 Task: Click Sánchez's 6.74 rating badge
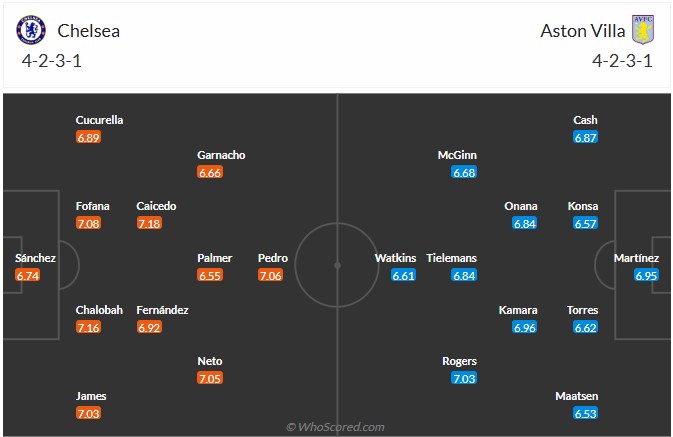28,275
